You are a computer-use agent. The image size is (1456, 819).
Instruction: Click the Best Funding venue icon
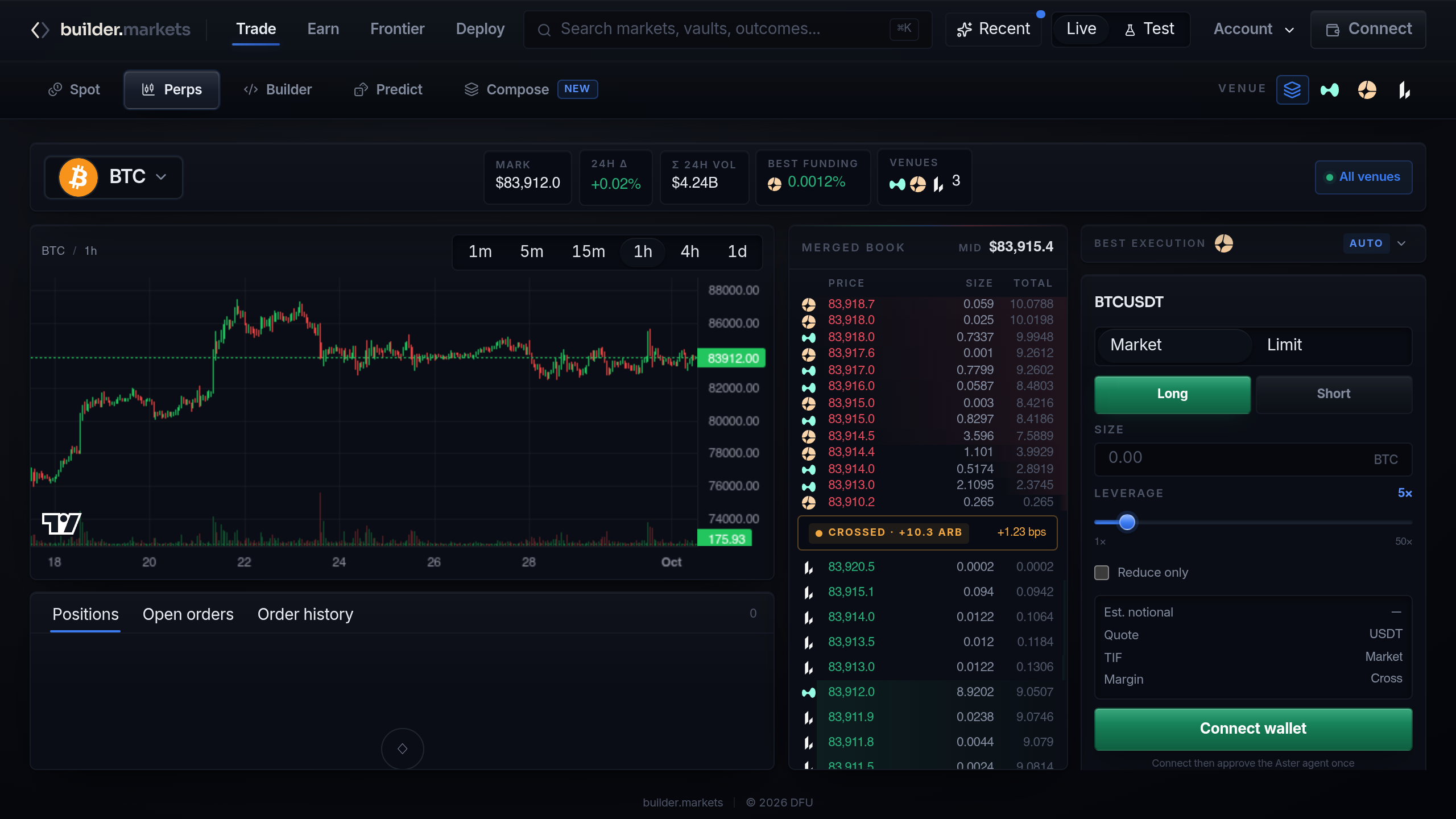point(775,184)
